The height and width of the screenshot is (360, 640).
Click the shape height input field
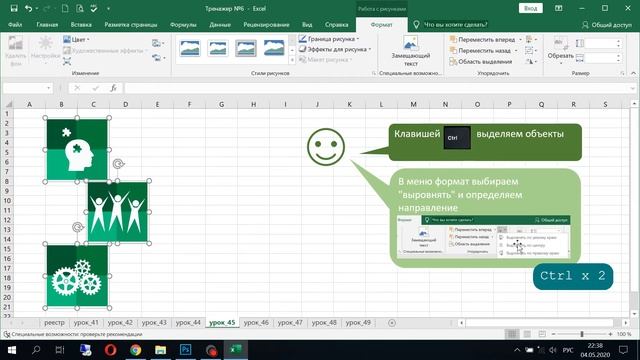coord(602,43)
